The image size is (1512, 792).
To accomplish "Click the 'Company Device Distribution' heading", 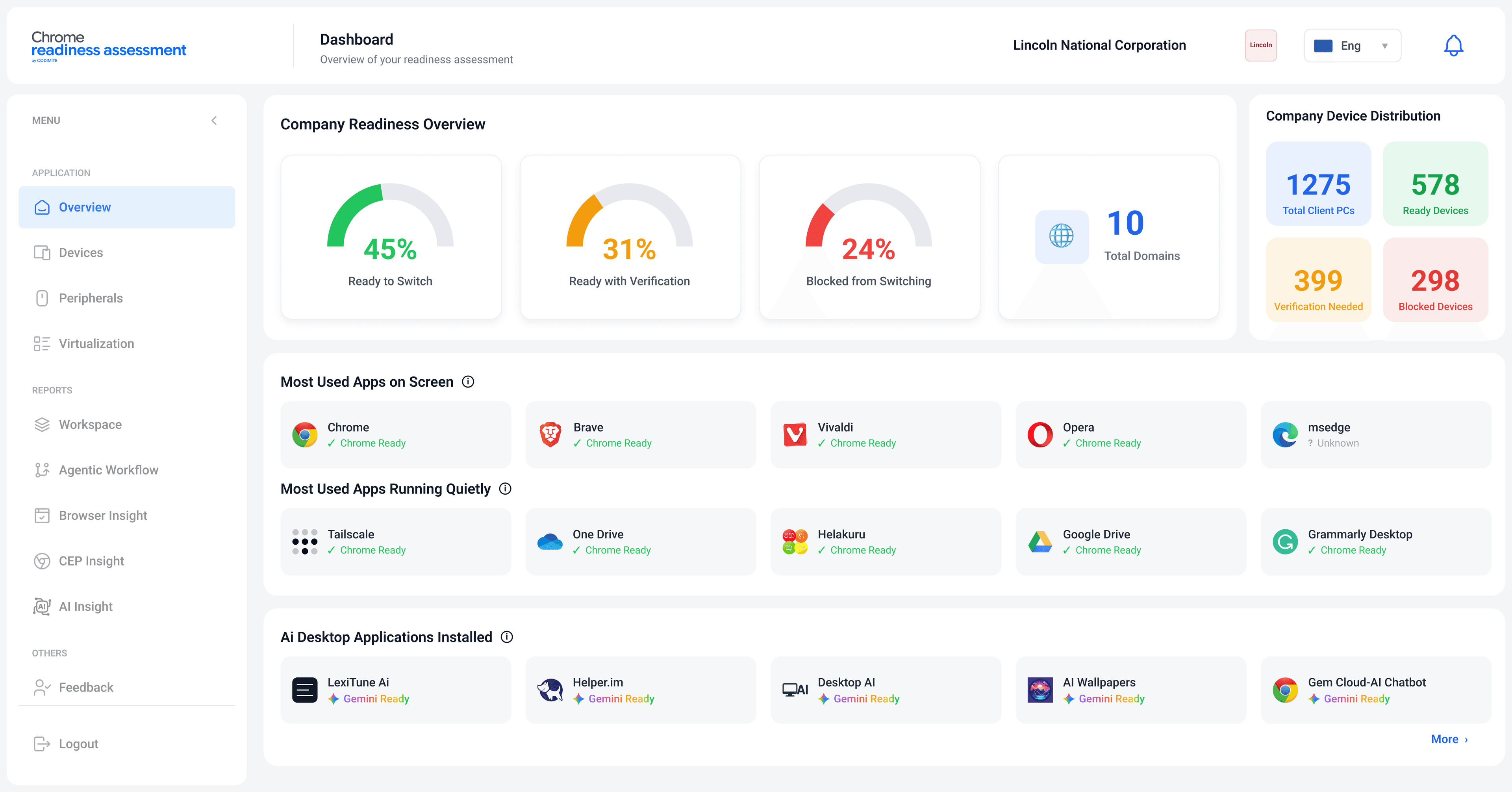I will pyautogui.click(x=1353, y=116).
